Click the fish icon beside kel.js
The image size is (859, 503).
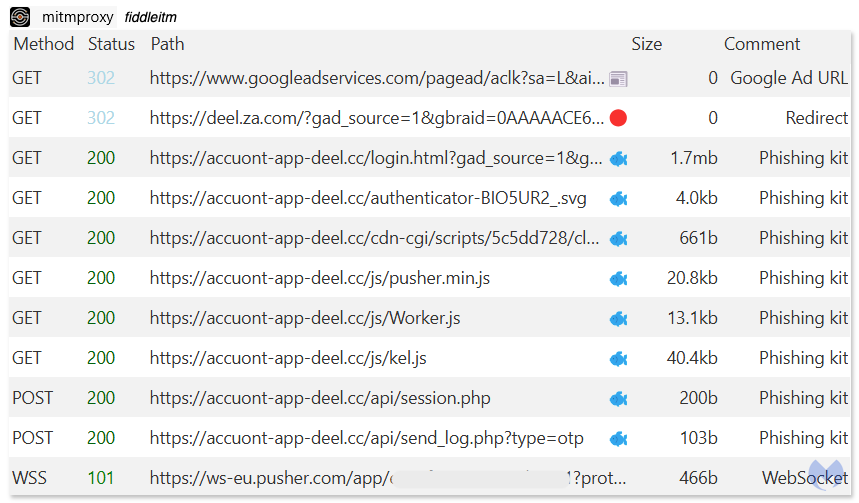[x=619, y=358]
